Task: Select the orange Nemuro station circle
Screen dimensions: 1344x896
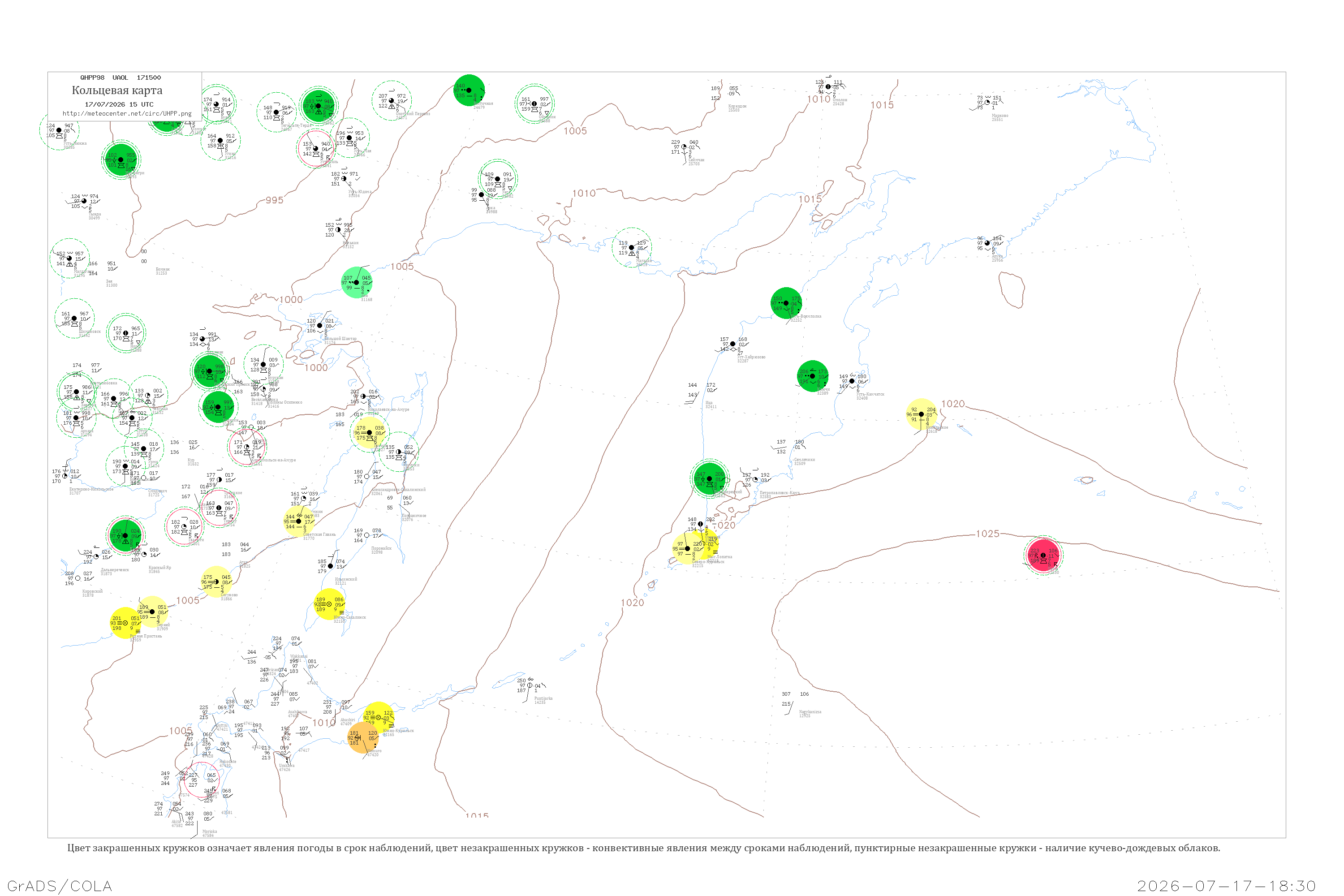Action: tap(363, 737)
